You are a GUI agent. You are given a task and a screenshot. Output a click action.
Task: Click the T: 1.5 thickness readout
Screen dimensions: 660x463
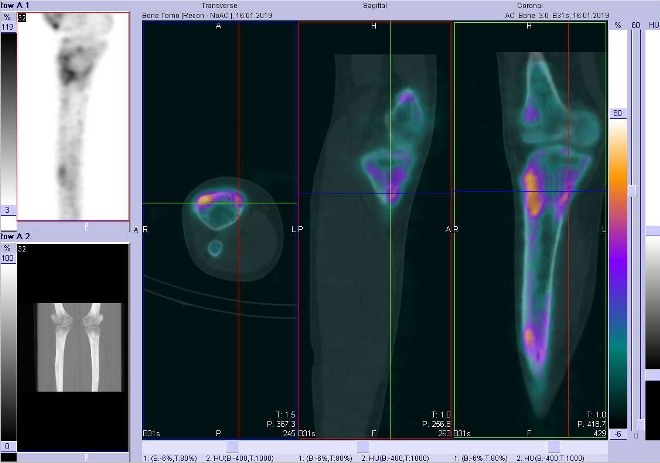click(285, 415)
